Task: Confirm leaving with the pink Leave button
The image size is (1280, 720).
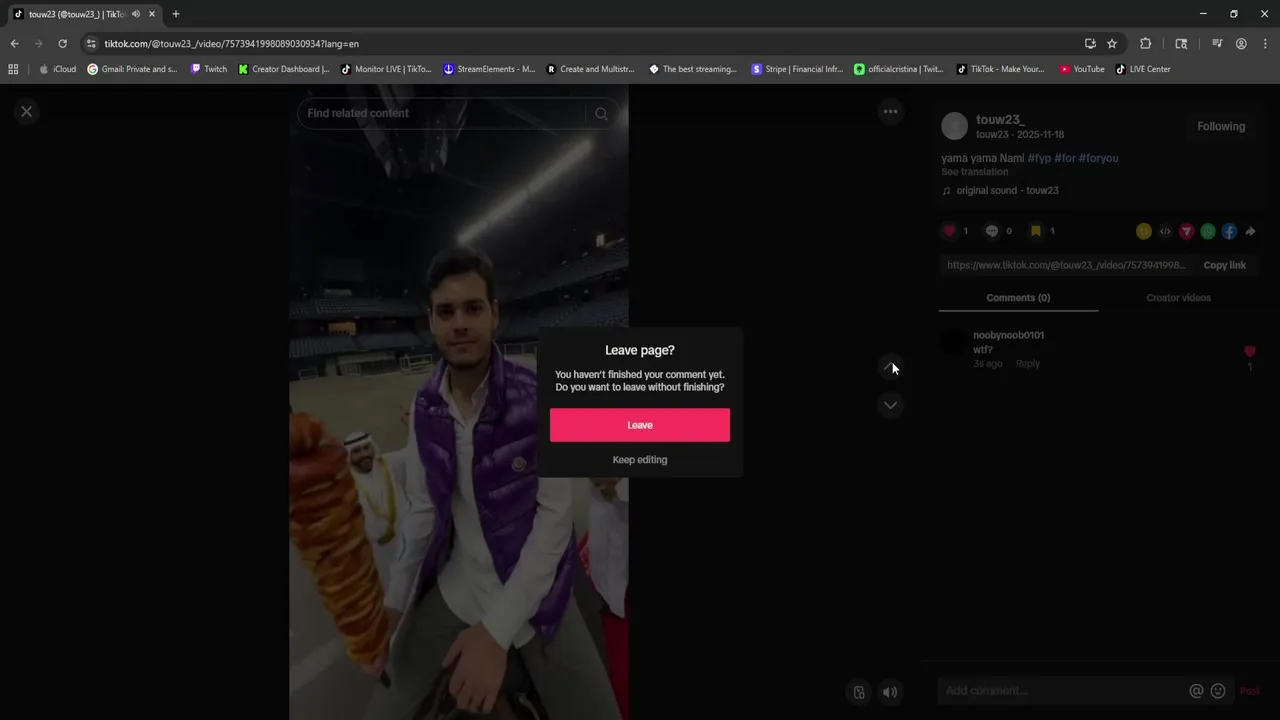Action: point(640,425)
